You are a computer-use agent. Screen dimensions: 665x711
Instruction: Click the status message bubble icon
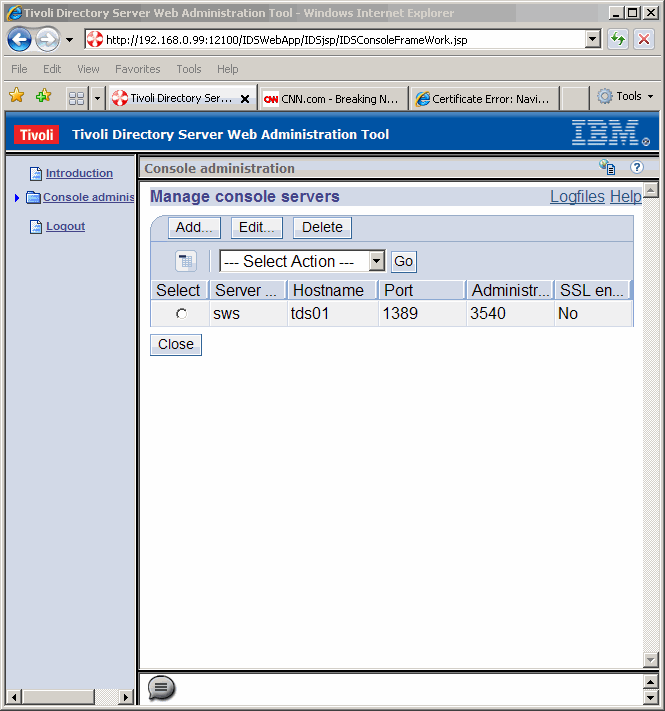tap(161, 688)
